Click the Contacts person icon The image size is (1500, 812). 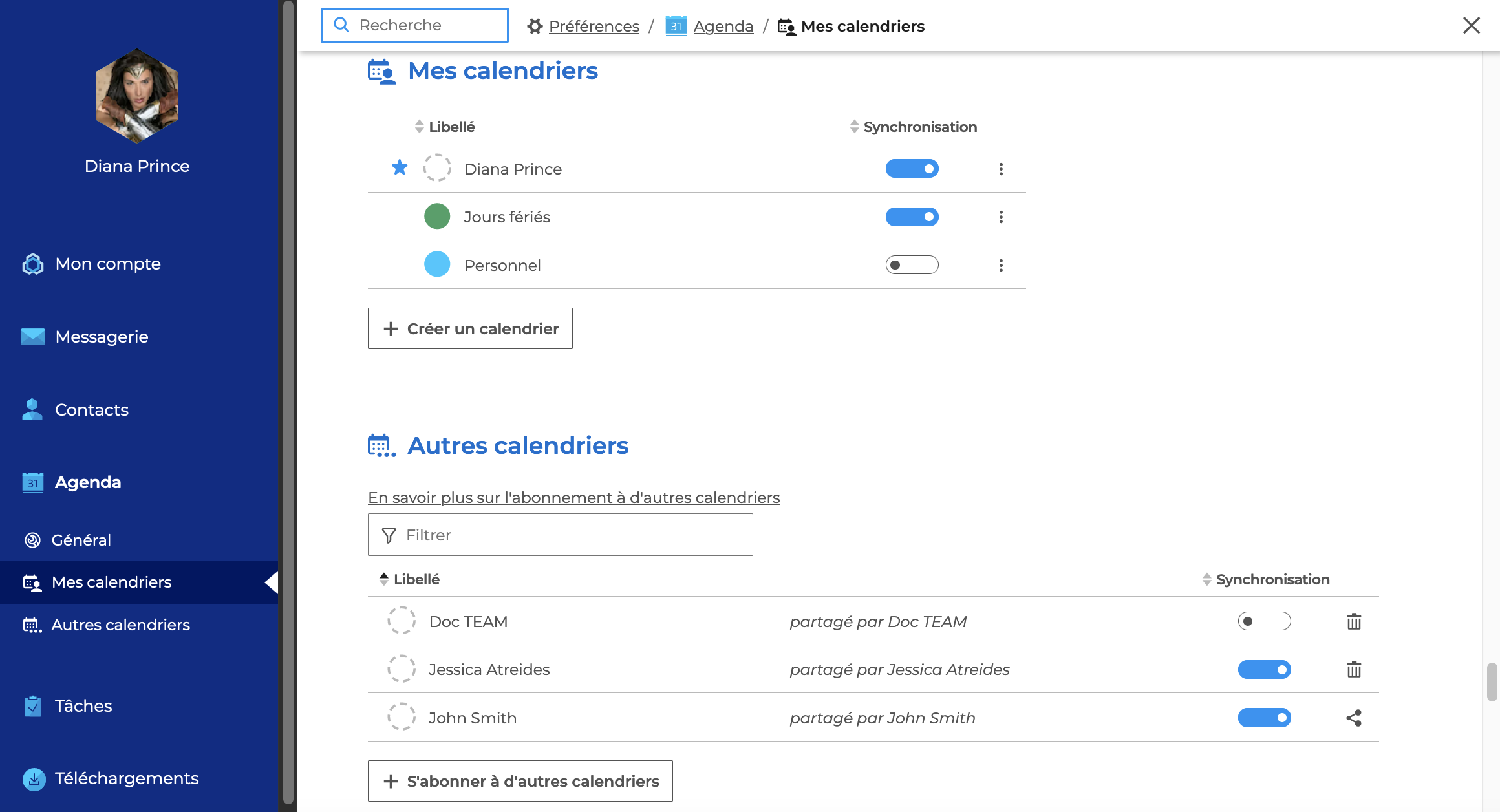pyautogui.click(x=32, y=409)
